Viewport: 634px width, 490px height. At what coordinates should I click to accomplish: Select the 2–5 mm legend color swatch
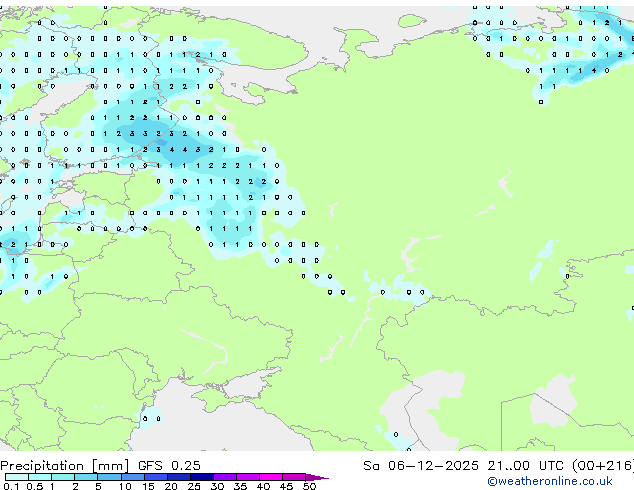point(86,477)
